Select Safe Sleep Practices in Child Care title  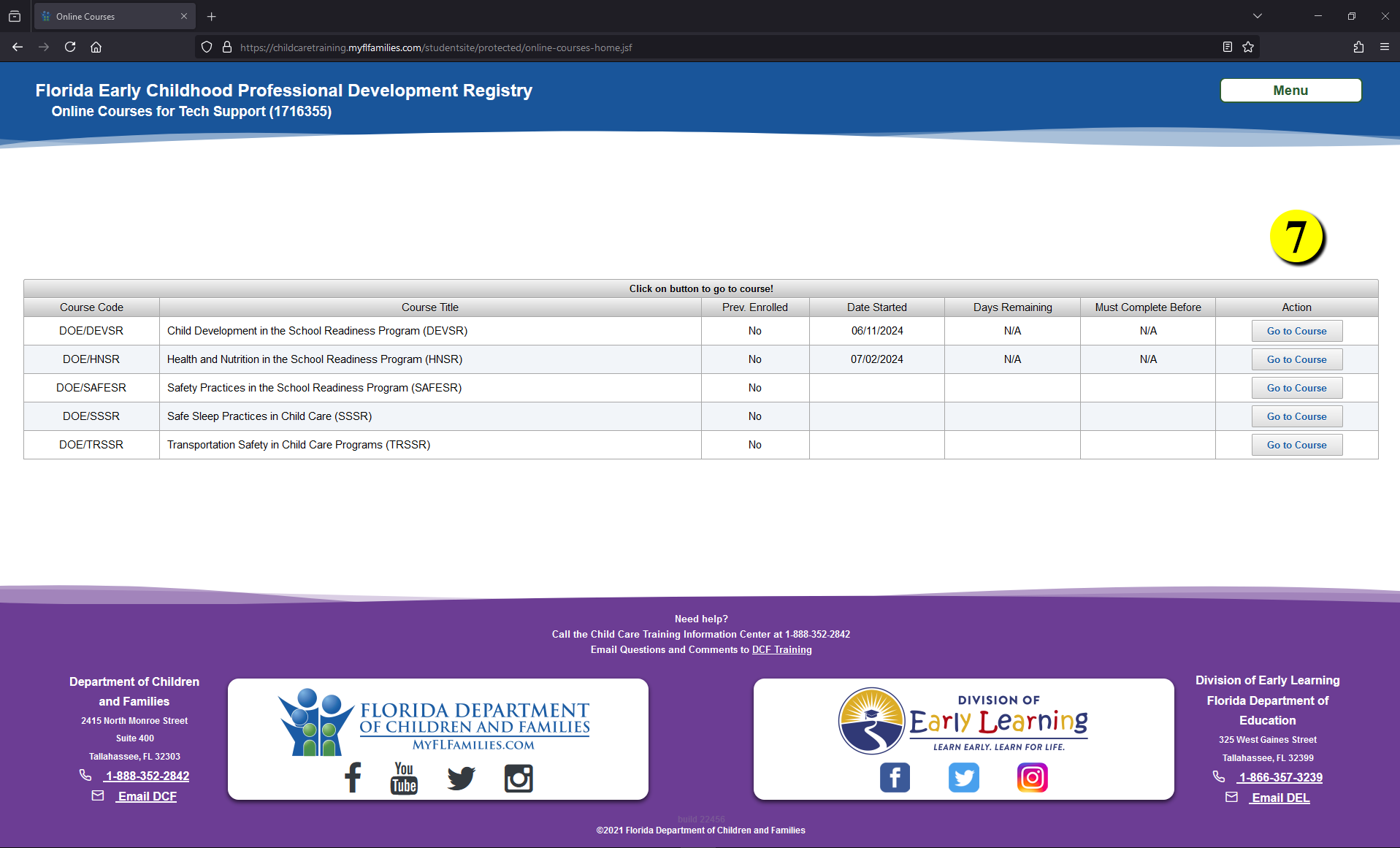tap(269, 416)
